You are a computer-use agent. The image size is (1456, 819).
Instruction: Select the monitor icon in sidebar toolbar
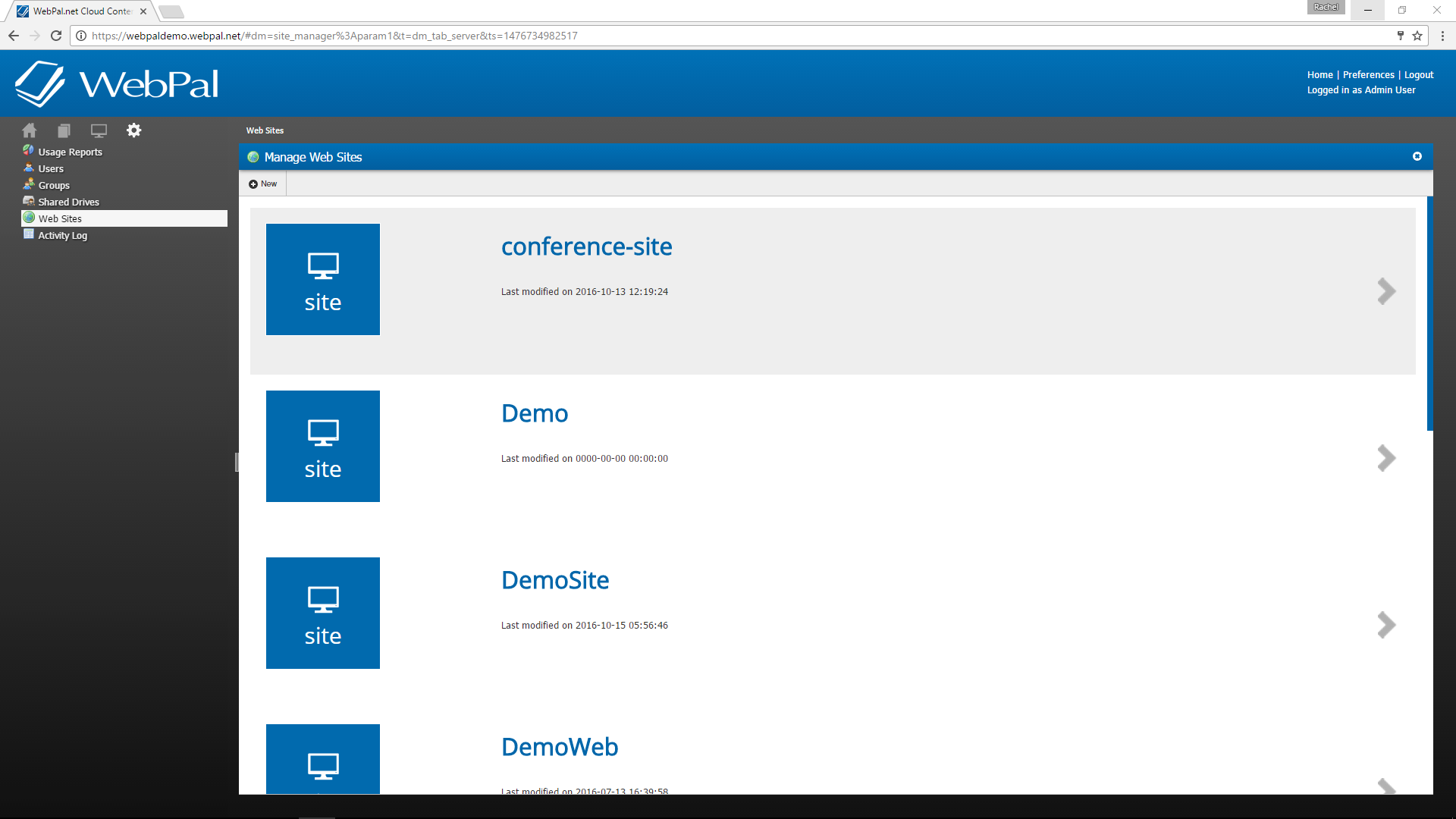[x=99, y=130]
